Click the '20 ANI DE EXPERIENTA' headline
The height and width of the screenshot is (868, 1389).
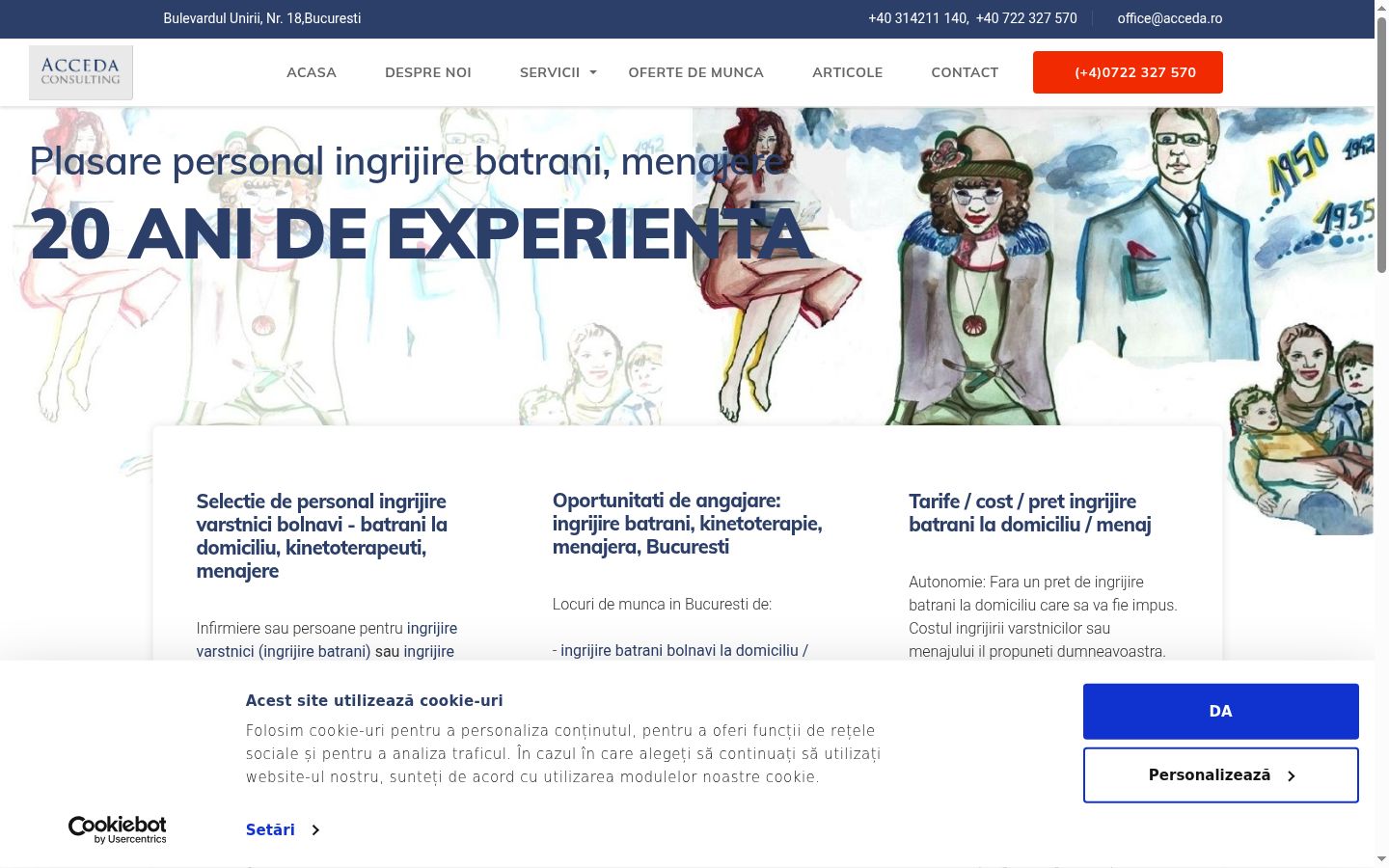[x=422, y=233]
